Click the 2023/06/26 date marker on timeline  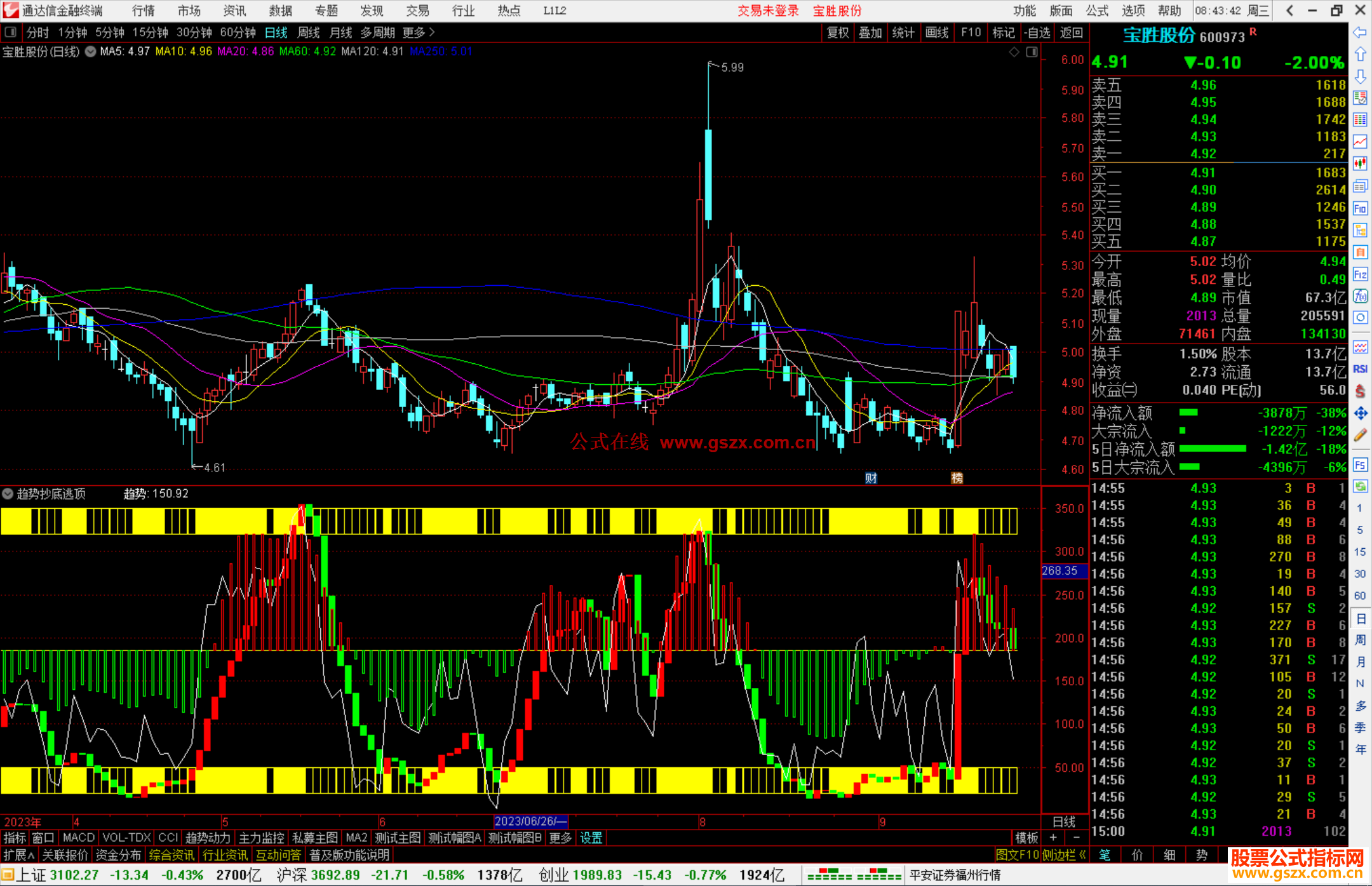point(530,821)
